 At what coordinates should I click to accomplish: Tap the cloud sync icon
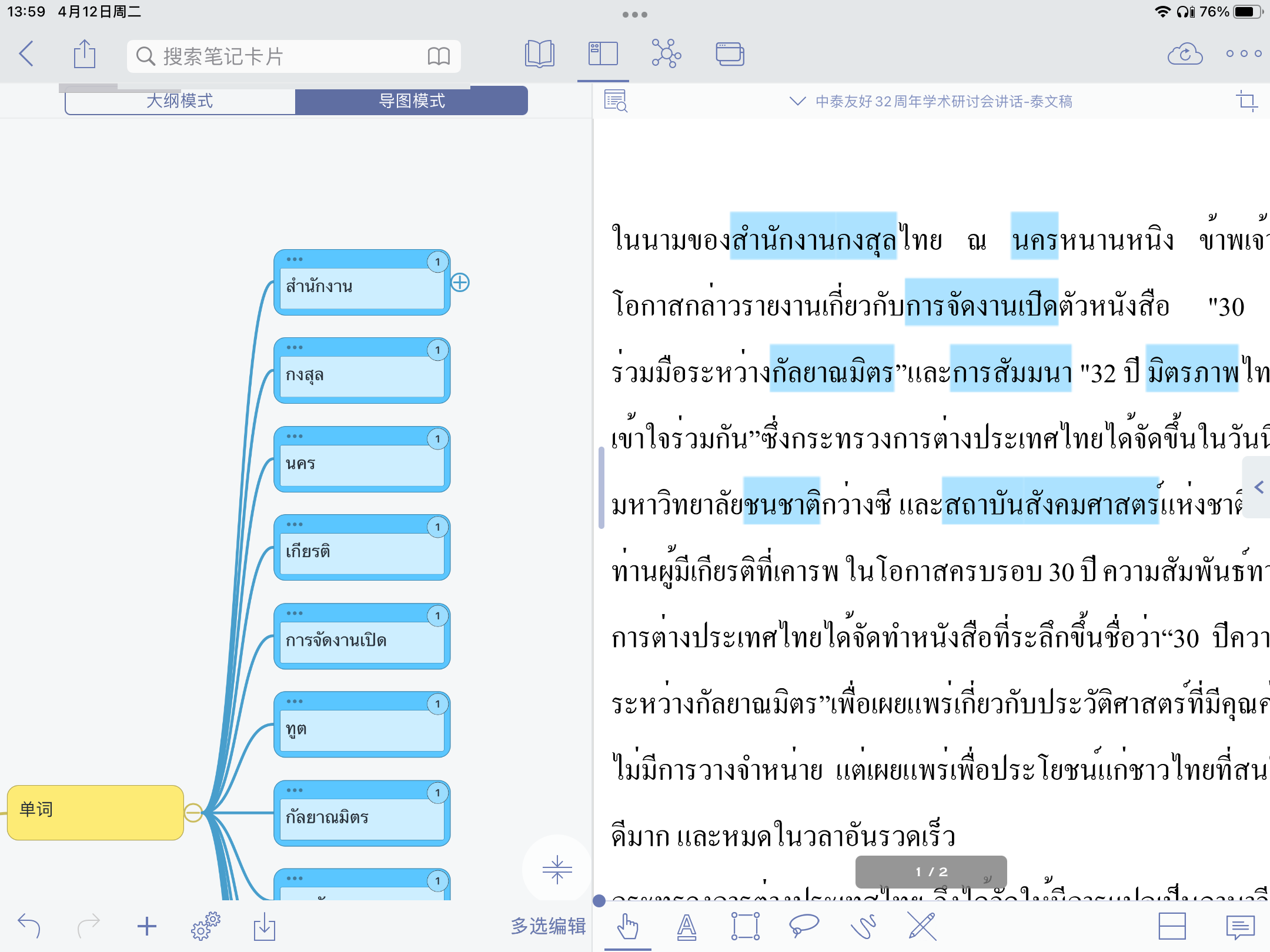pos(1185,54)
